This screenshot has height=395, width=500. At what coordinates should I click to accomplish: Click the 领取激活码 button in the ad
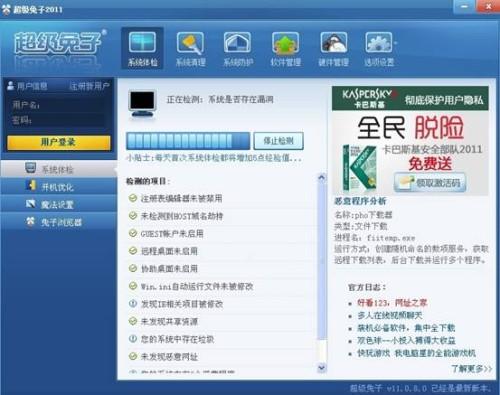pyautogui.click(x=430, y=183)
